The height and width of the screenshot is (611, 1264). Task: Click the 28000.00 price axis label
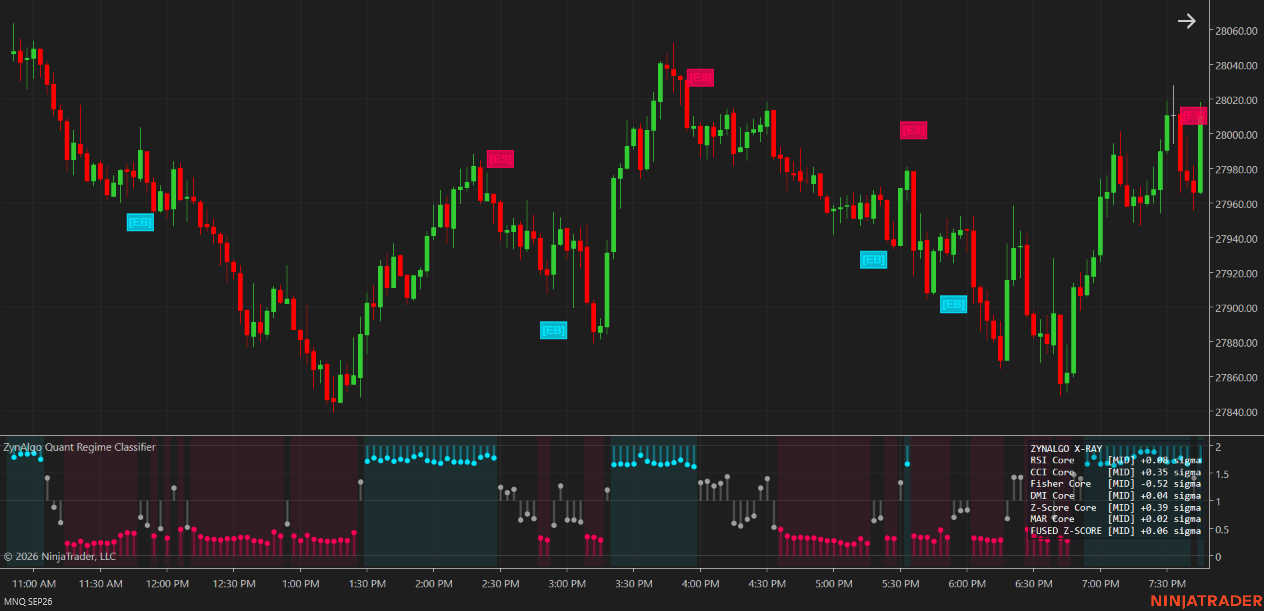click(1236, 135)
